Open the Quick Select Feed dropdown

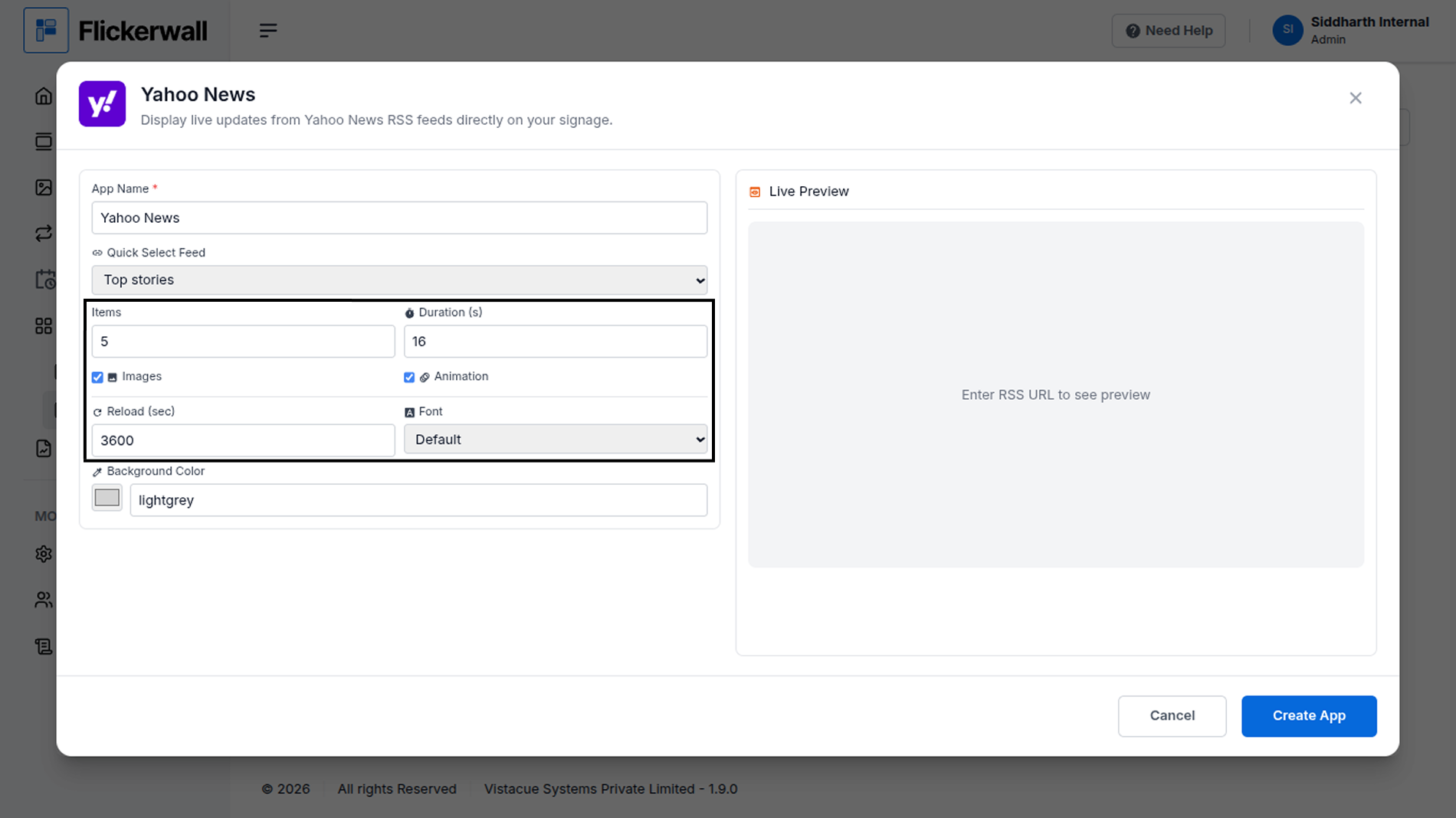click(399, 280)
